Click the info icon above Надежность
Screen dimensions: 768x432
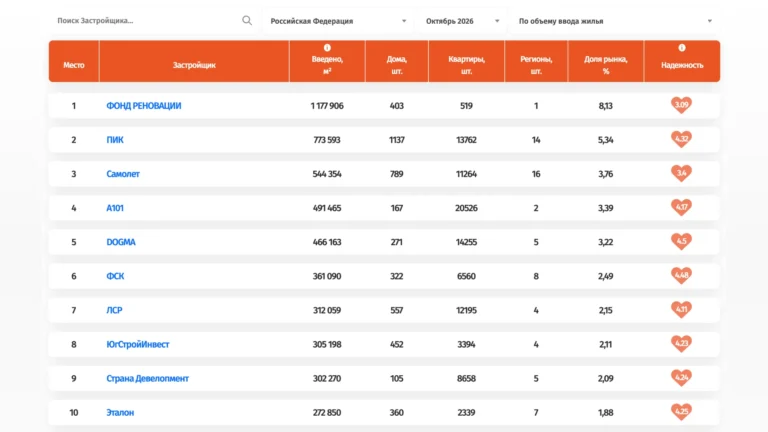click(x=682, y=48)
